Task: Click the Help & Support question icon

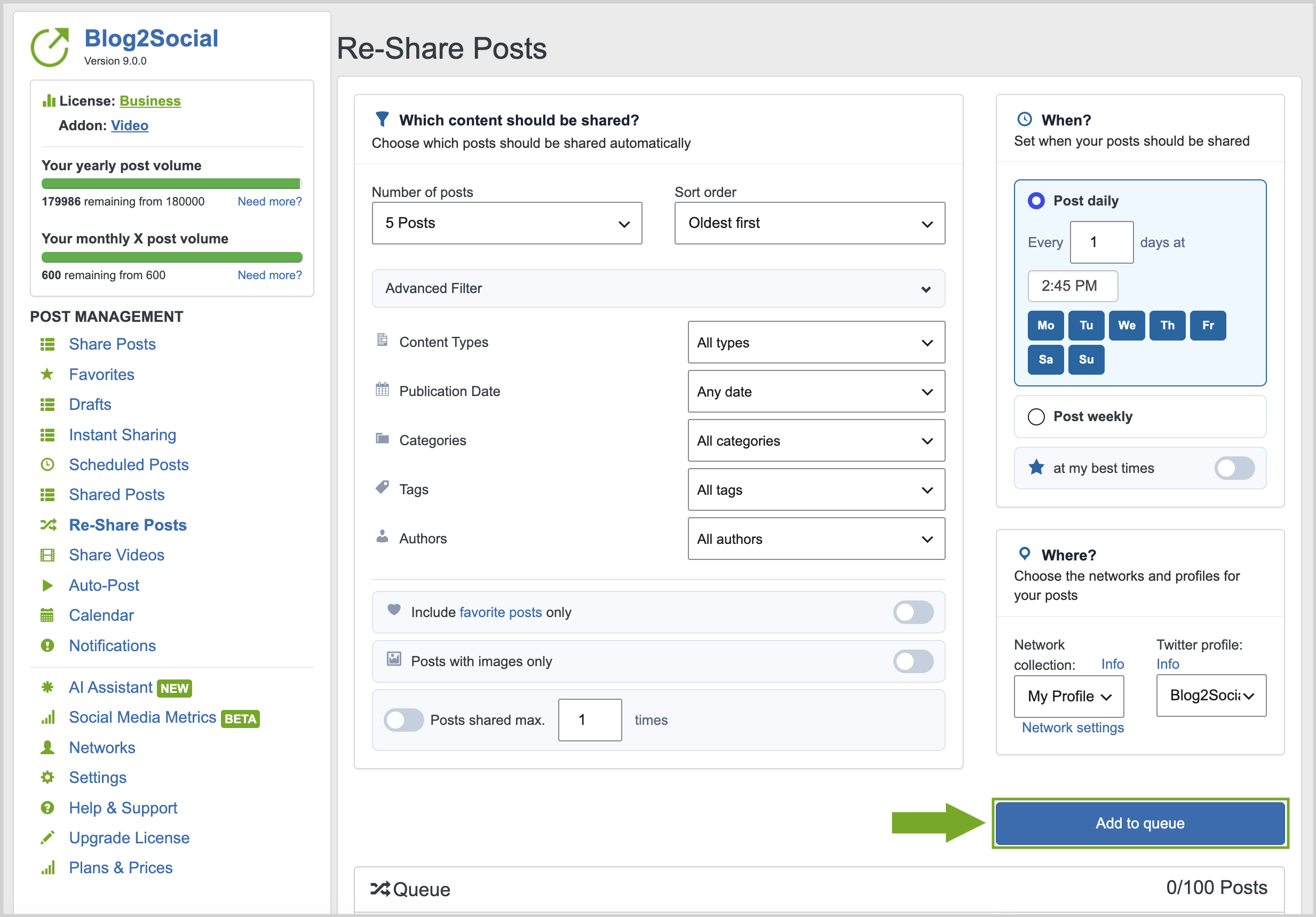Action: click(x=47, y=808)
